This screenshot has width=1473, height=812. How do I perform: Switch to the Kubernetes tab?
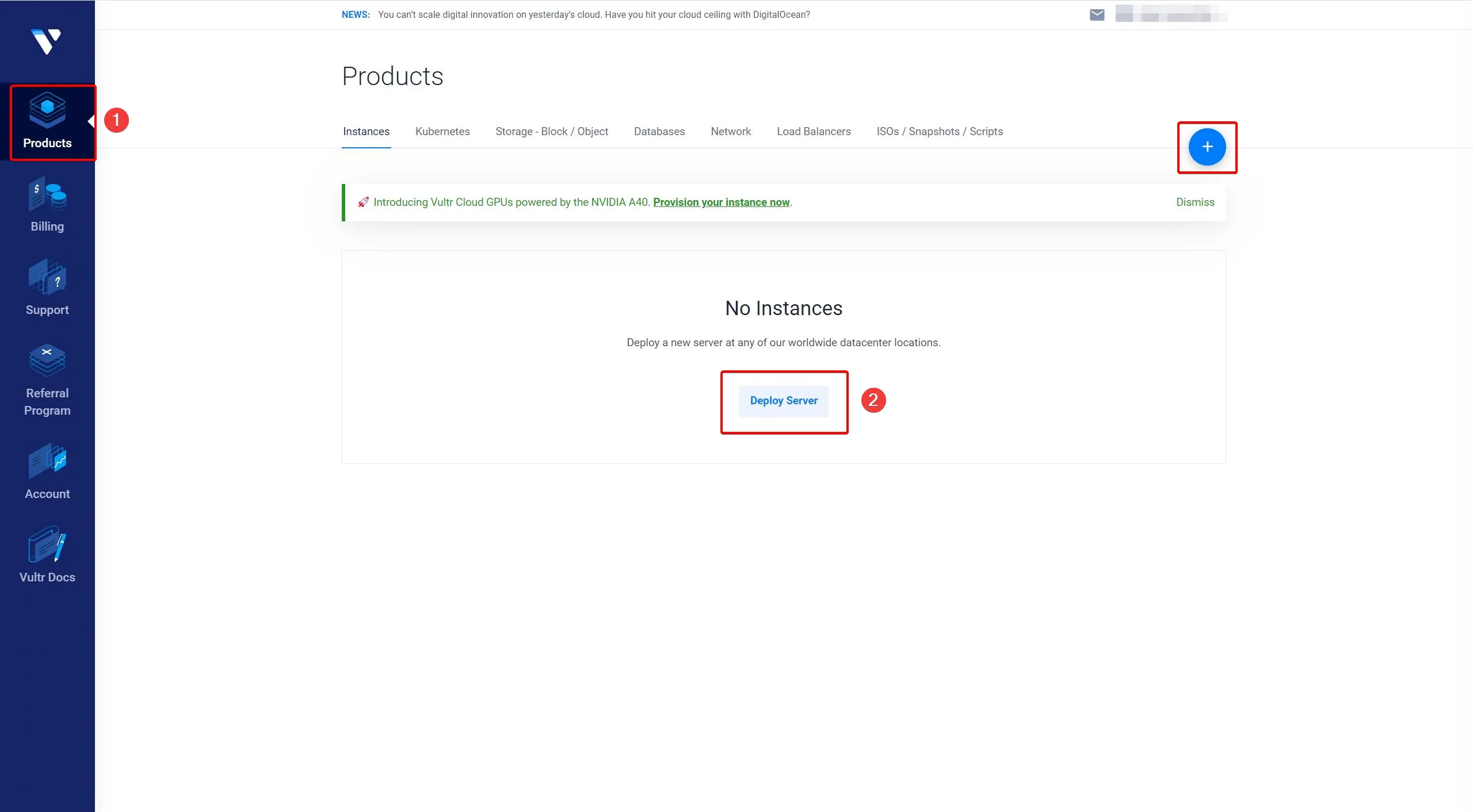click(442, 132)
